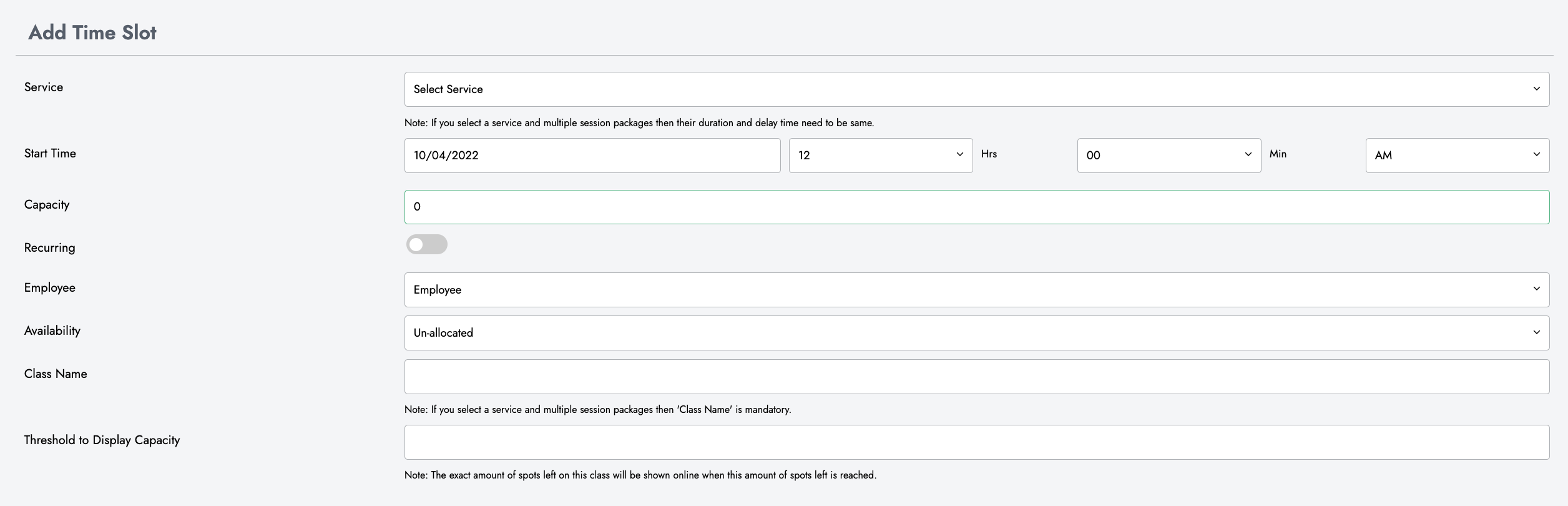Click the Threshold to Display Capacity label
The width and height of the screenshot is (1568, 506).
102,440
